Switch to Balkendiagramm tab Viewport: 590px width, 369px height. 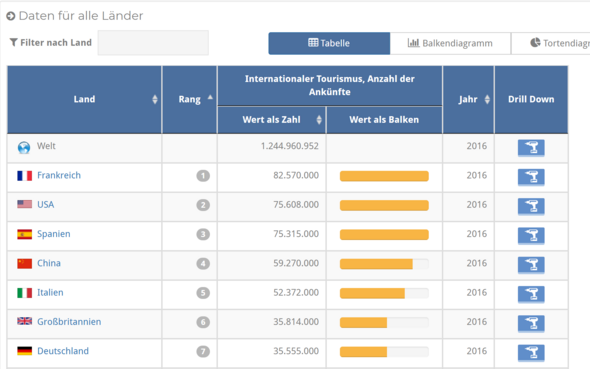coord(450,43)
